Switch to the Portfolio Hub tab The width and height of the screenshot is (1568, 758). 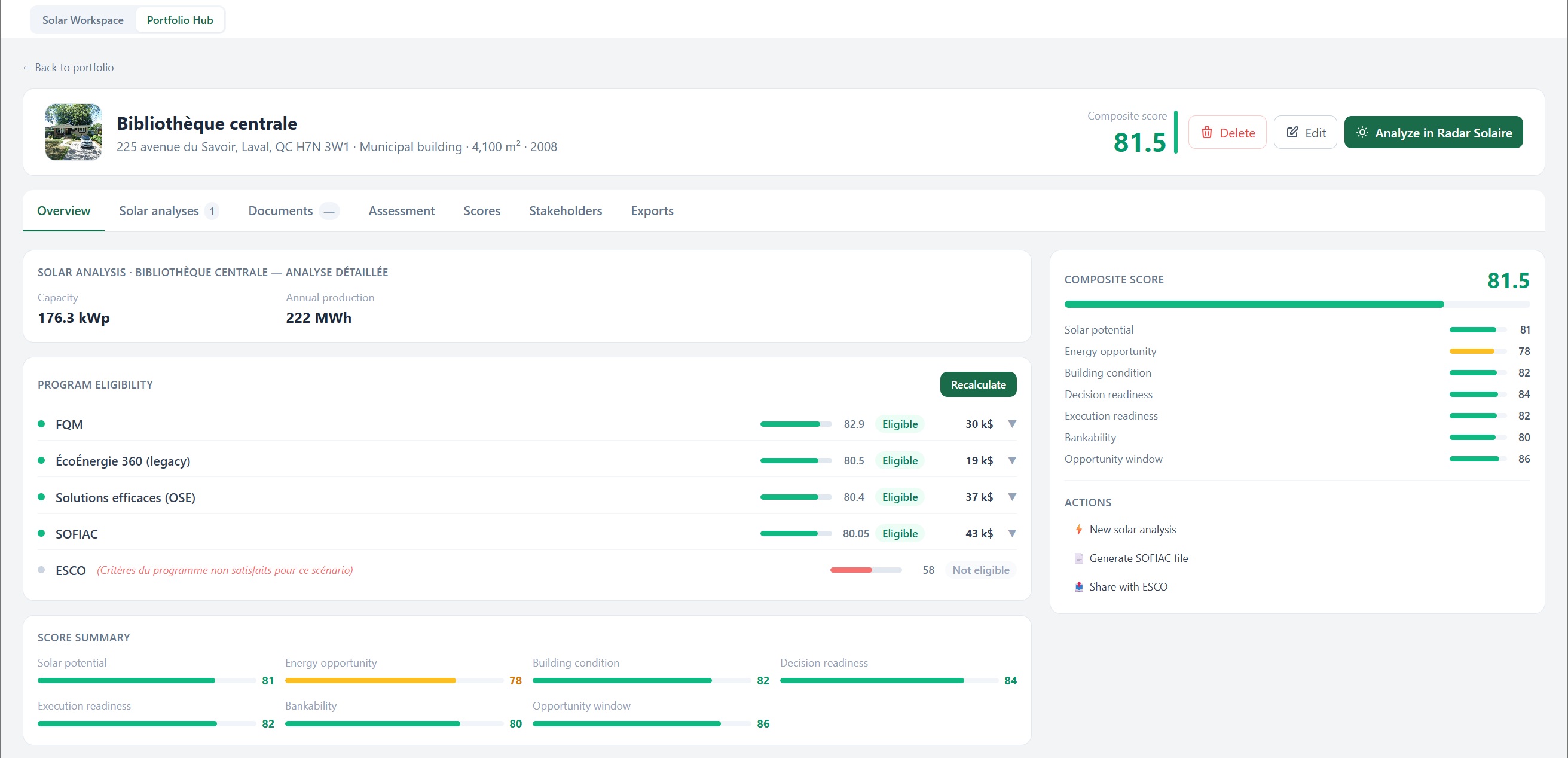click(180, 20)
